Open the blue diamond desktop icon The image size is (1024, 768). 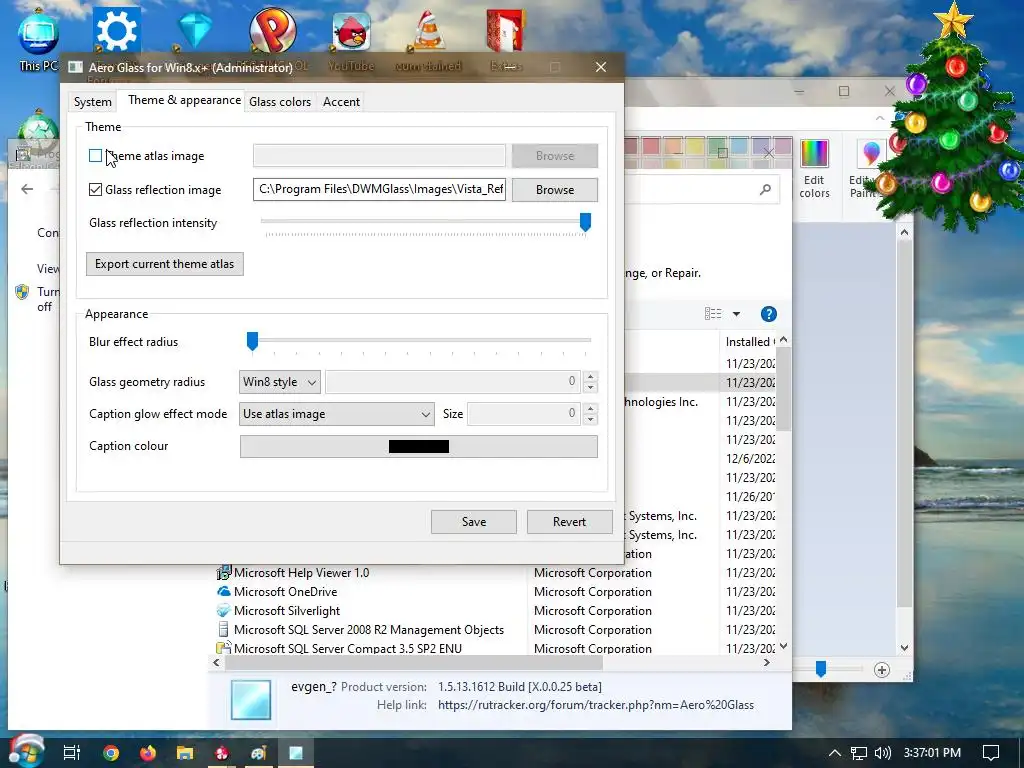point(195,30)
